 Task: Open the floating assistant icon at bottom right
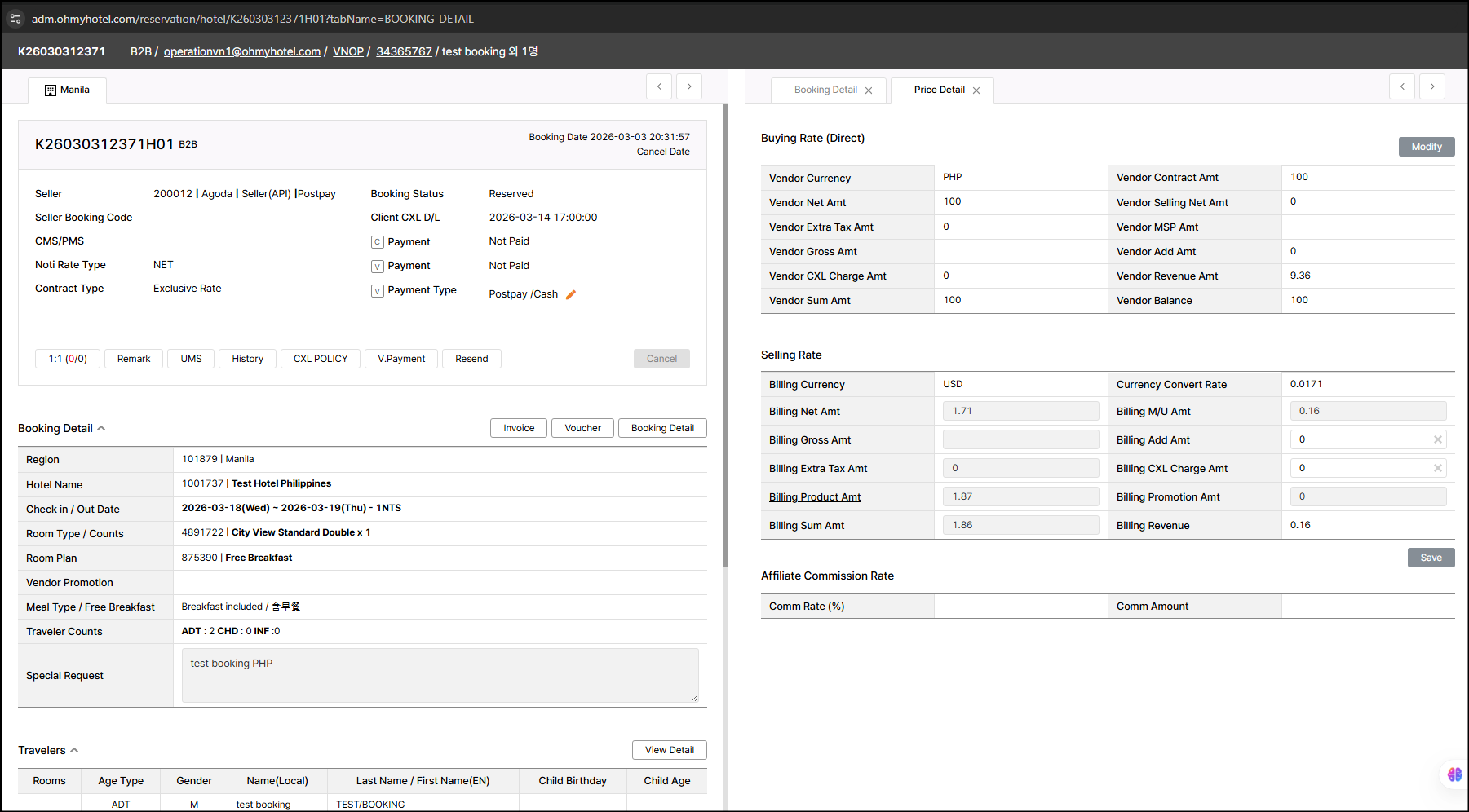pos(1454,774)
